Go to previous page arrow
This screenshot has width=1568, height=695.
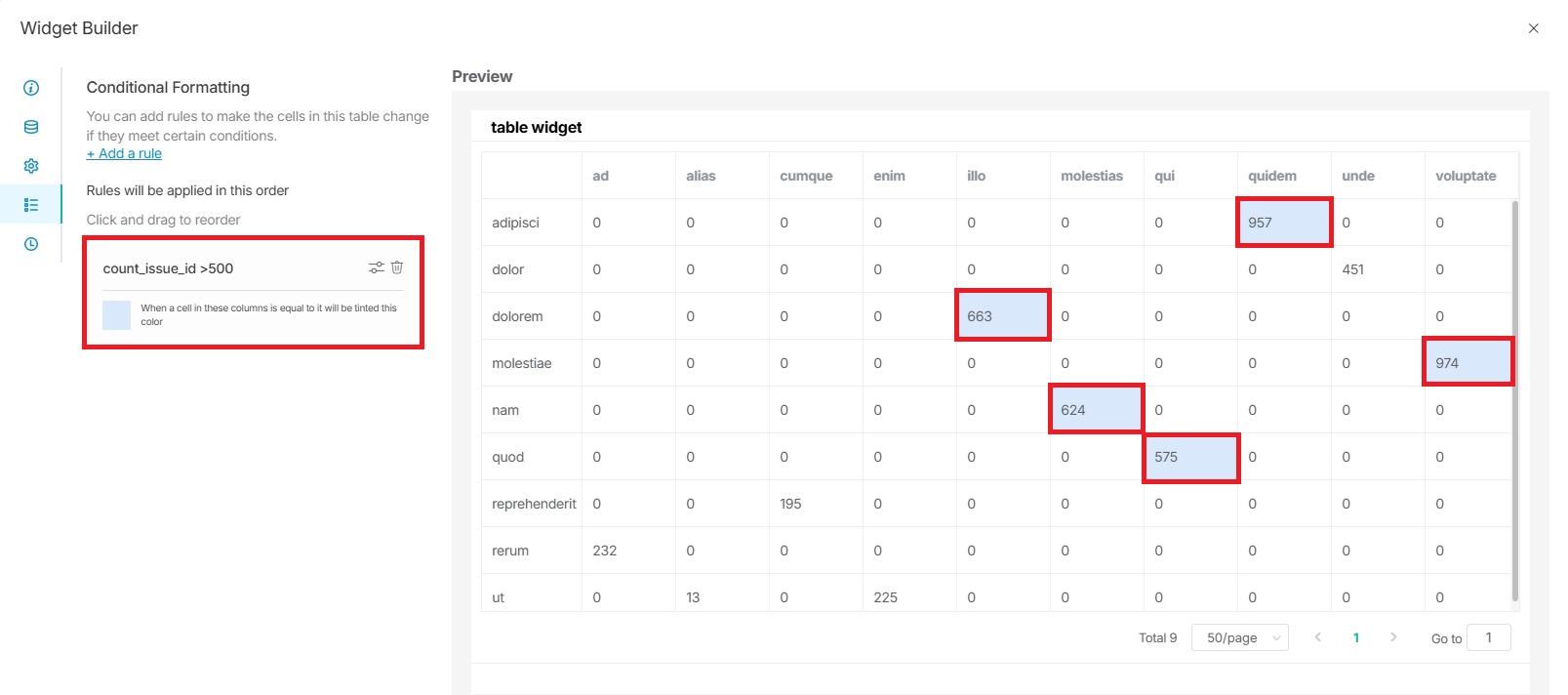click(x=1318, y=637)
